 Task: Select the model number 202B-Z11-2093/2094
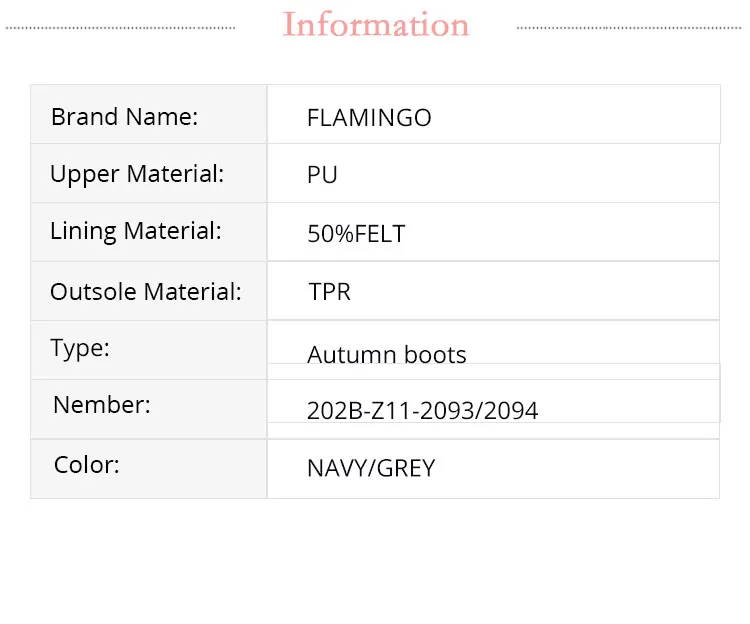coord(422,410)
